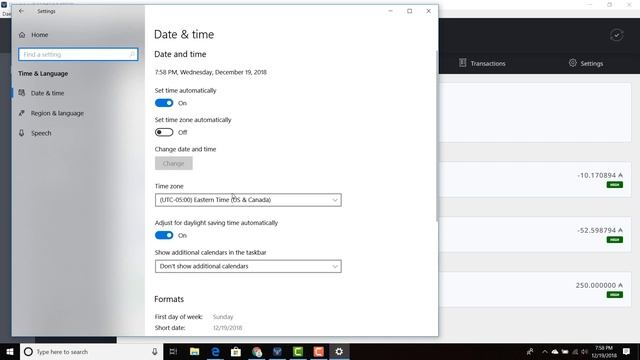The image size is (640, 360).
Task: Open Windows Start menu
Action: pos(10,351)
